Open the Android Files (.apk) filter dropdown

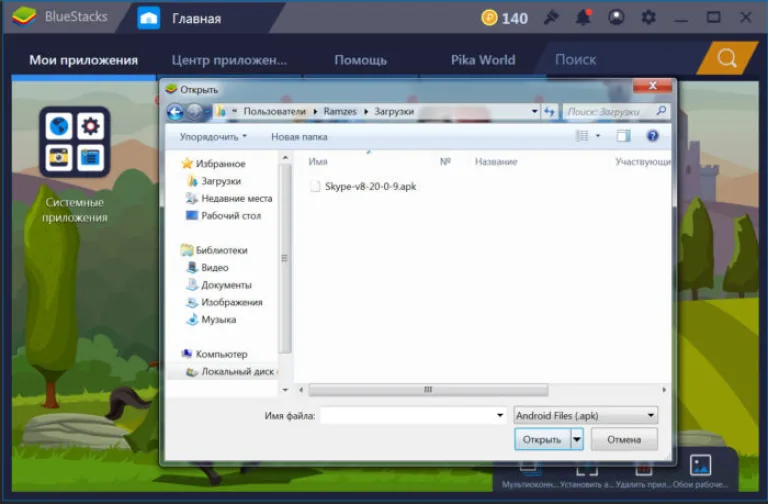(585, 415)
